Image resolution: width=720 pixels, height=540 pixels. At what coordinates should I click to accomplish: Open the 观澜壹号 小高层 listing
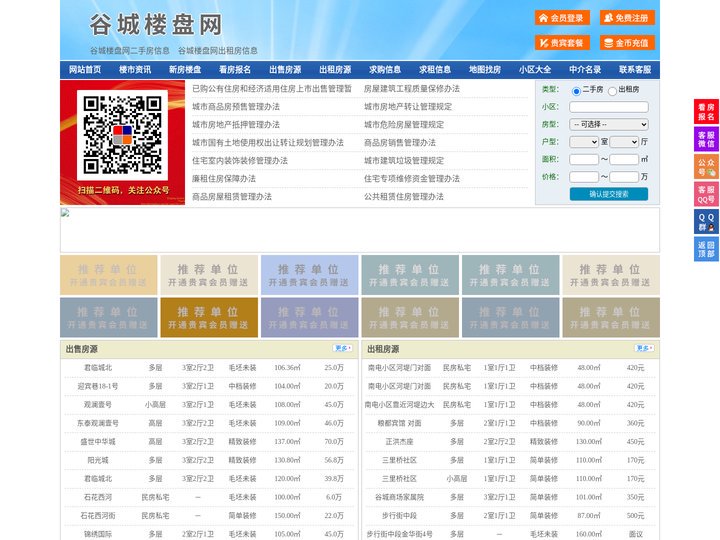[x=98, y=405]
